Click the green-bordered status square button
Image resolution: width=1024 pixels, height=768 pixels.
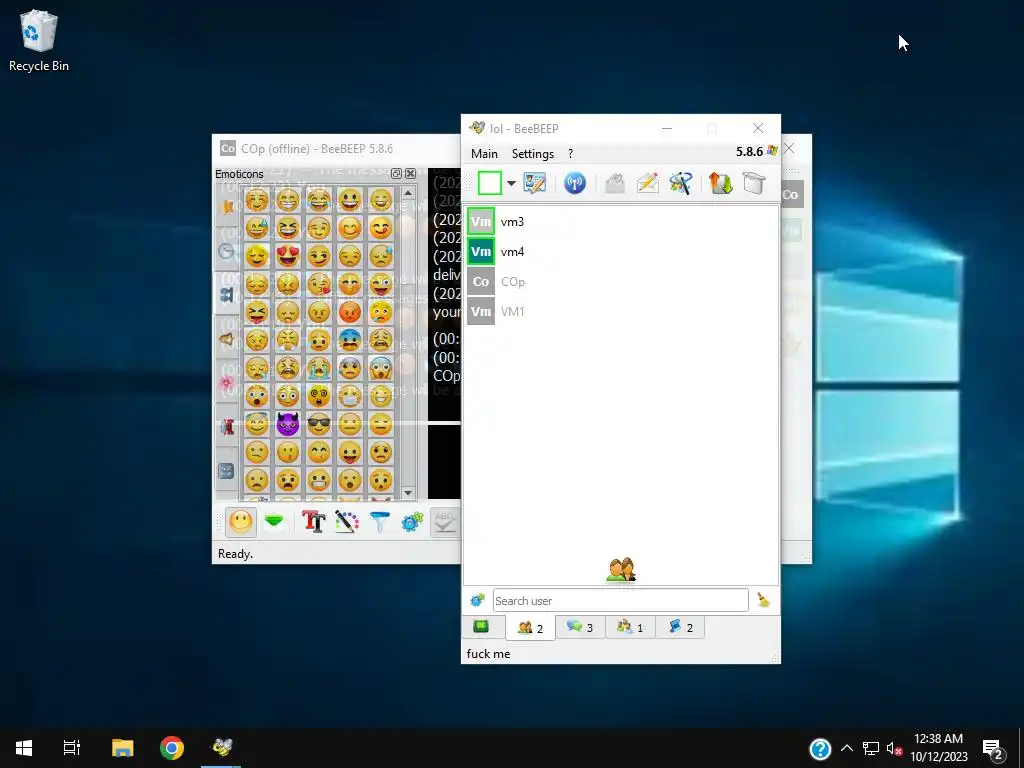tap(490, 183)
